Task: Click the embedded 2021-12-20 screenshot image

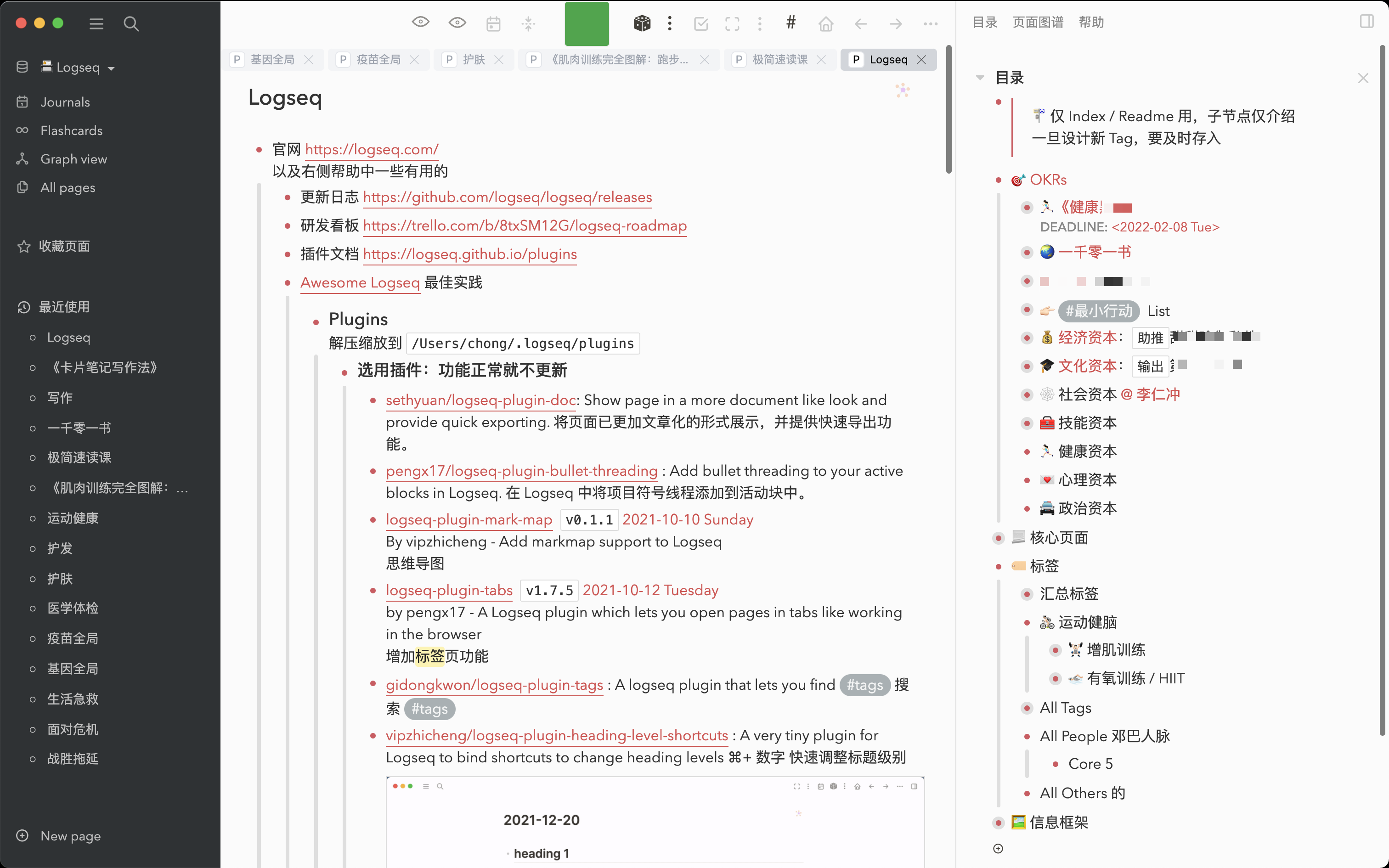Action: click(655, 822)
